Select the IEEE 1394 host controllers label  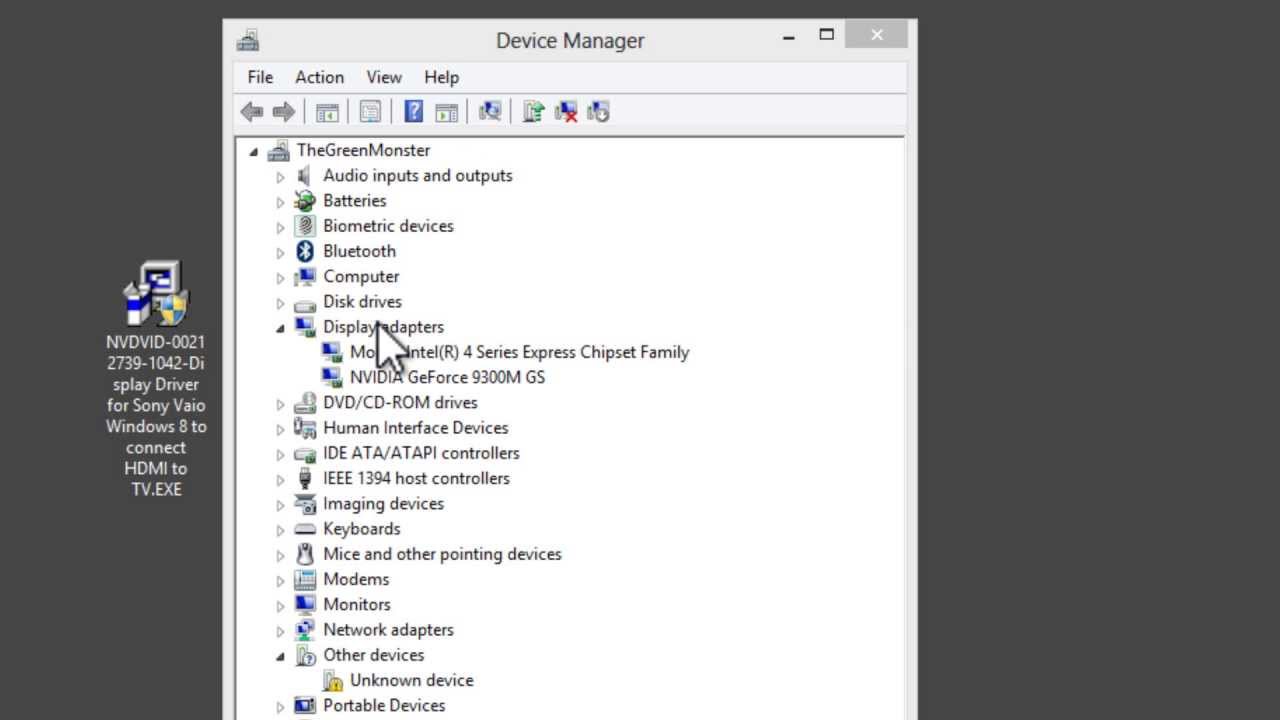(416, 478)
